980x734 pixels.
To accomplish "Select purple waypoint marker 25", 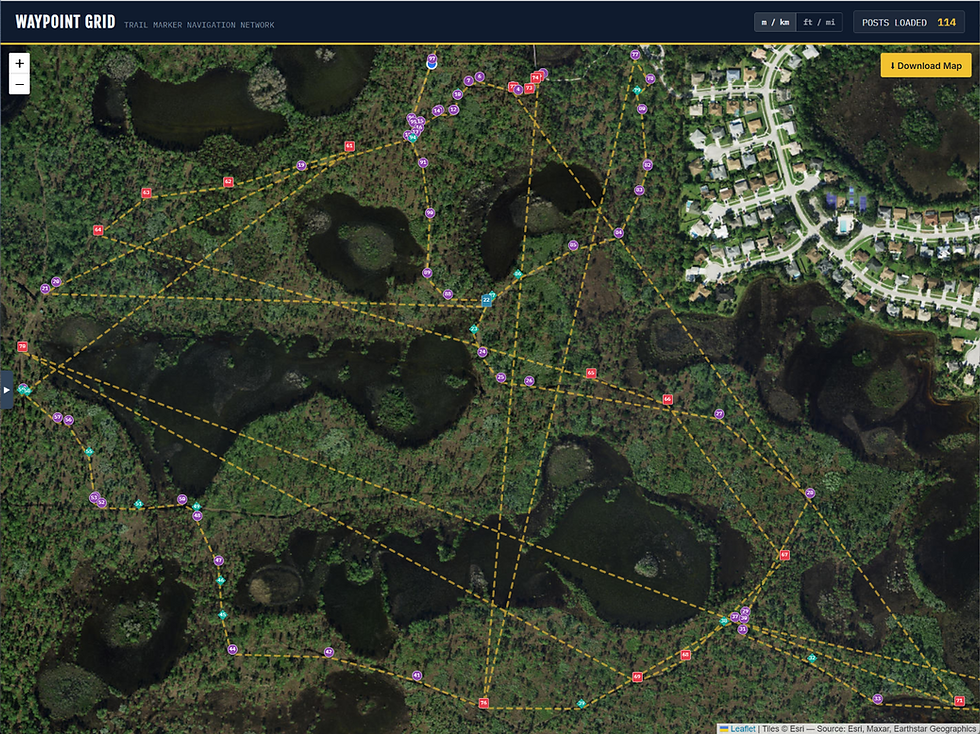I will pyautogui.click(x=501, y=378).
